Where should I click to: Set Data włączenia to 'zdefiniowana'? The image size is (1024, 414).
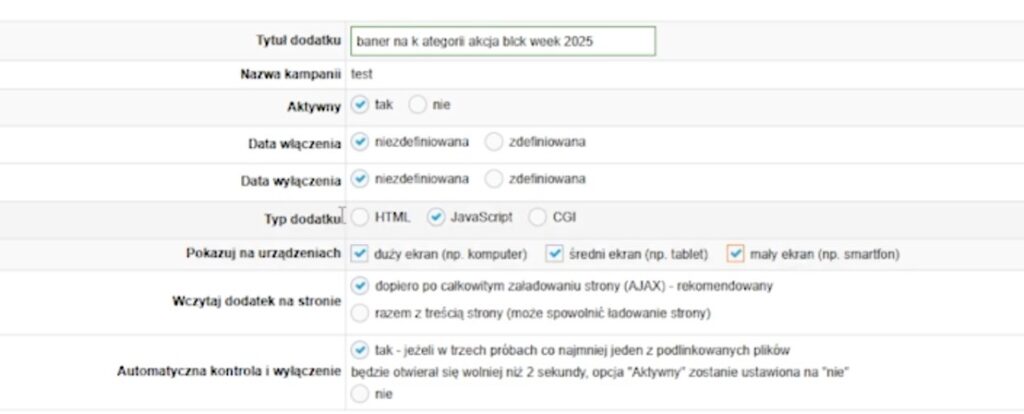pos(494,142)
